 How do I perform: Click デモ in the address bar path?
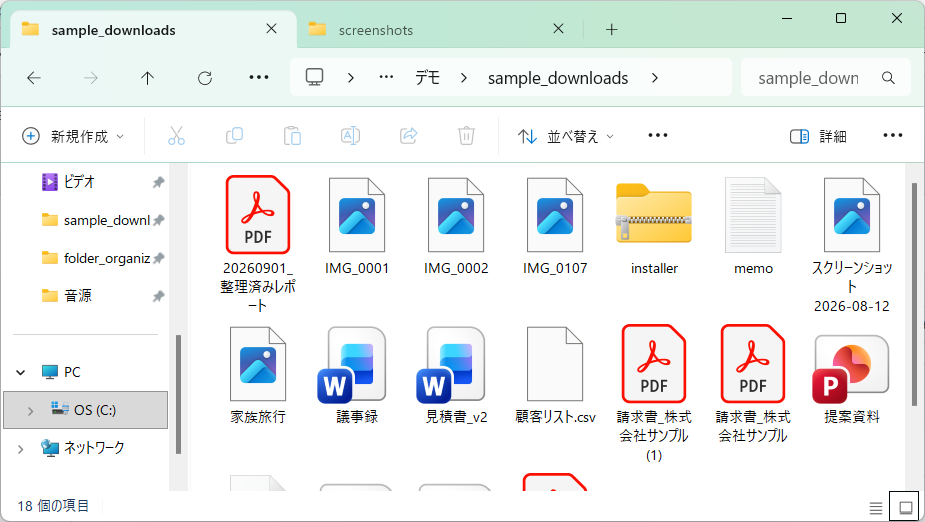pos(428,78)
